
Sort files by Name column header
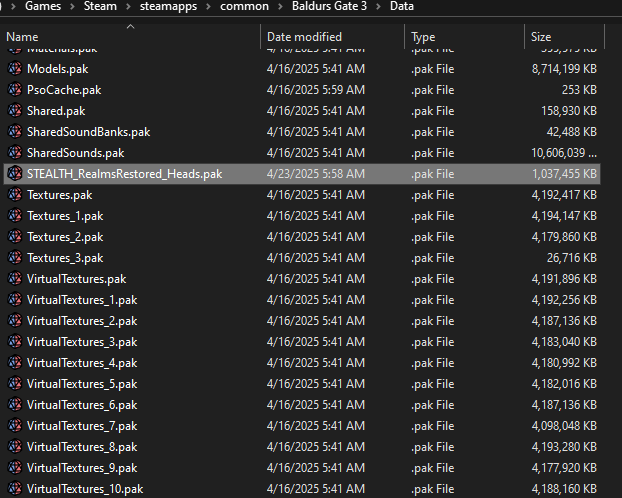click(131, 37)
